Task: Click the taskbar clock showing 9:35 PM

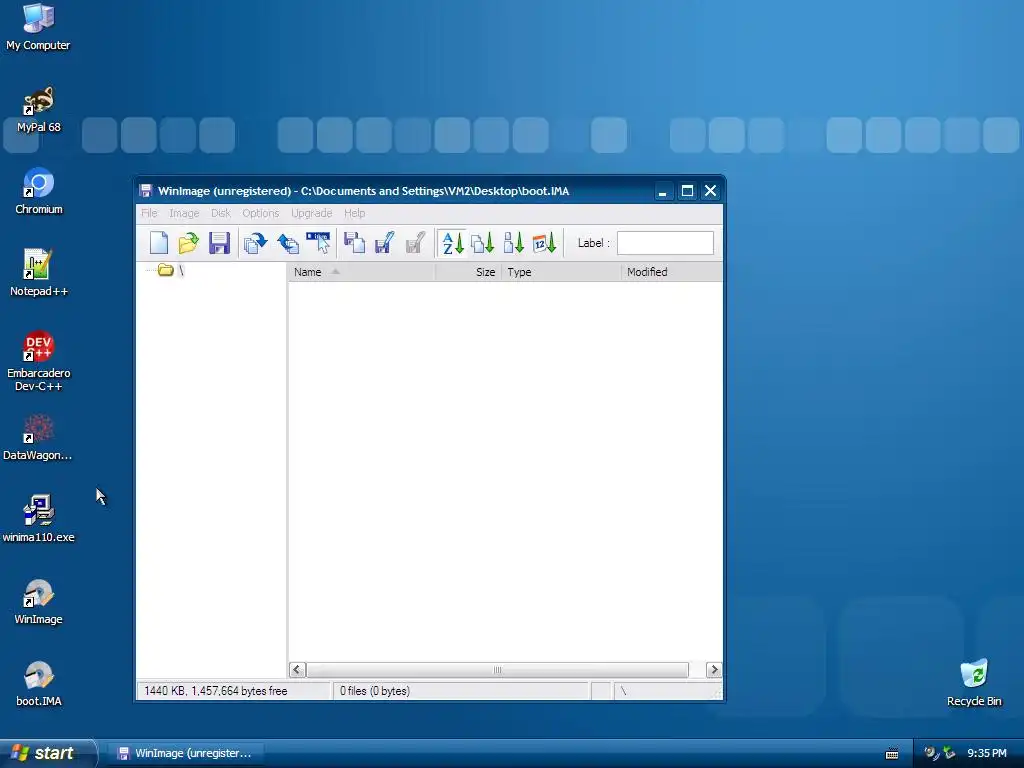Action: click(987, 753)
